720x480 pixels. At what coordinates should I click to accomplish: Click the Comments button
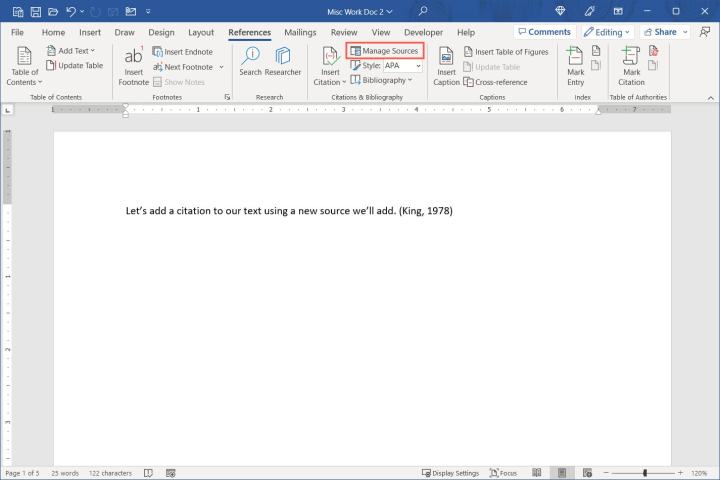[x=543, y=32]
